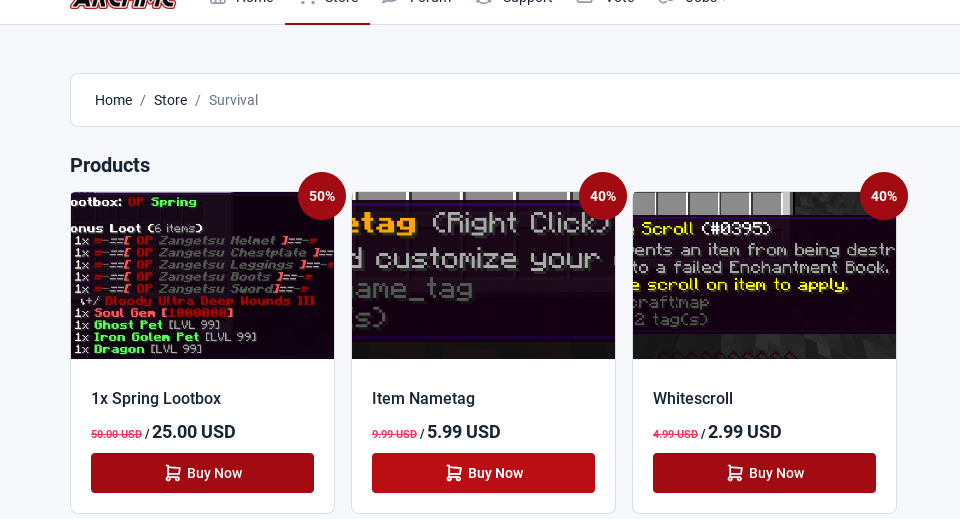The height and width of the screenshot is (519, 960).
Task: Click Survival in the breadcrumb
Action: tap(233, 100)
